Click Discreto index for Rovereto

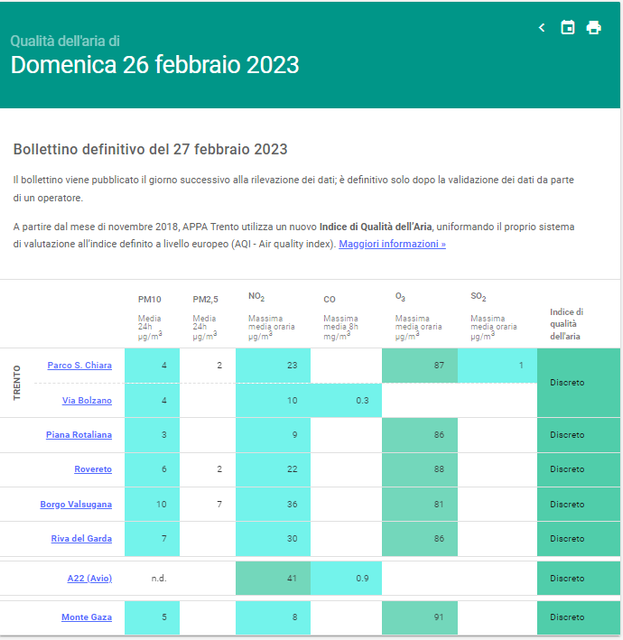pos(578,469)
